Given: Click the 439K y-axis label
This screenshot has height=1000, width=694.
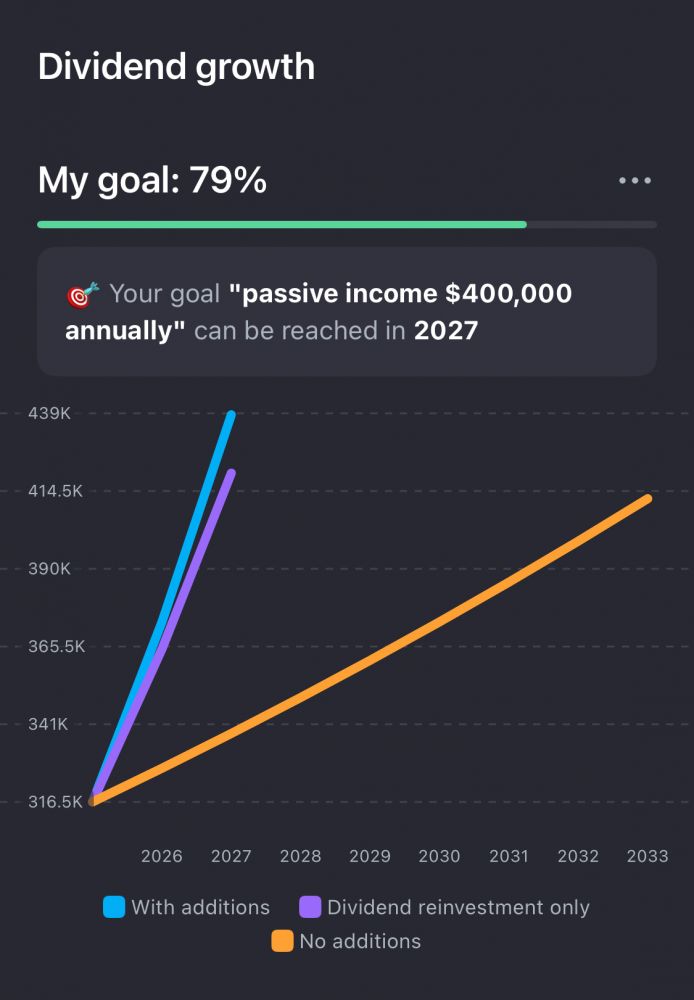Looking at the screenshot, I should tap(50, 413).
